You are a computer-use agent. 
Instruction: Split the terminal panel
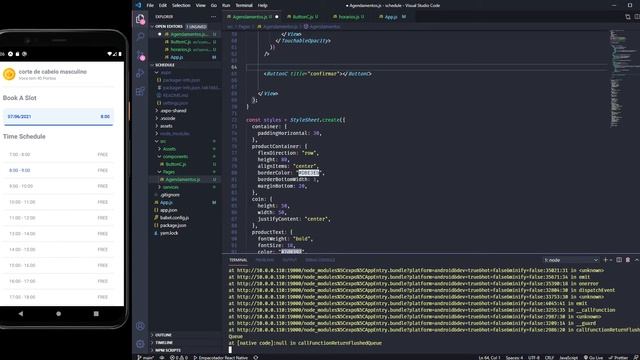pyautogui.click(x=619, y=260)
